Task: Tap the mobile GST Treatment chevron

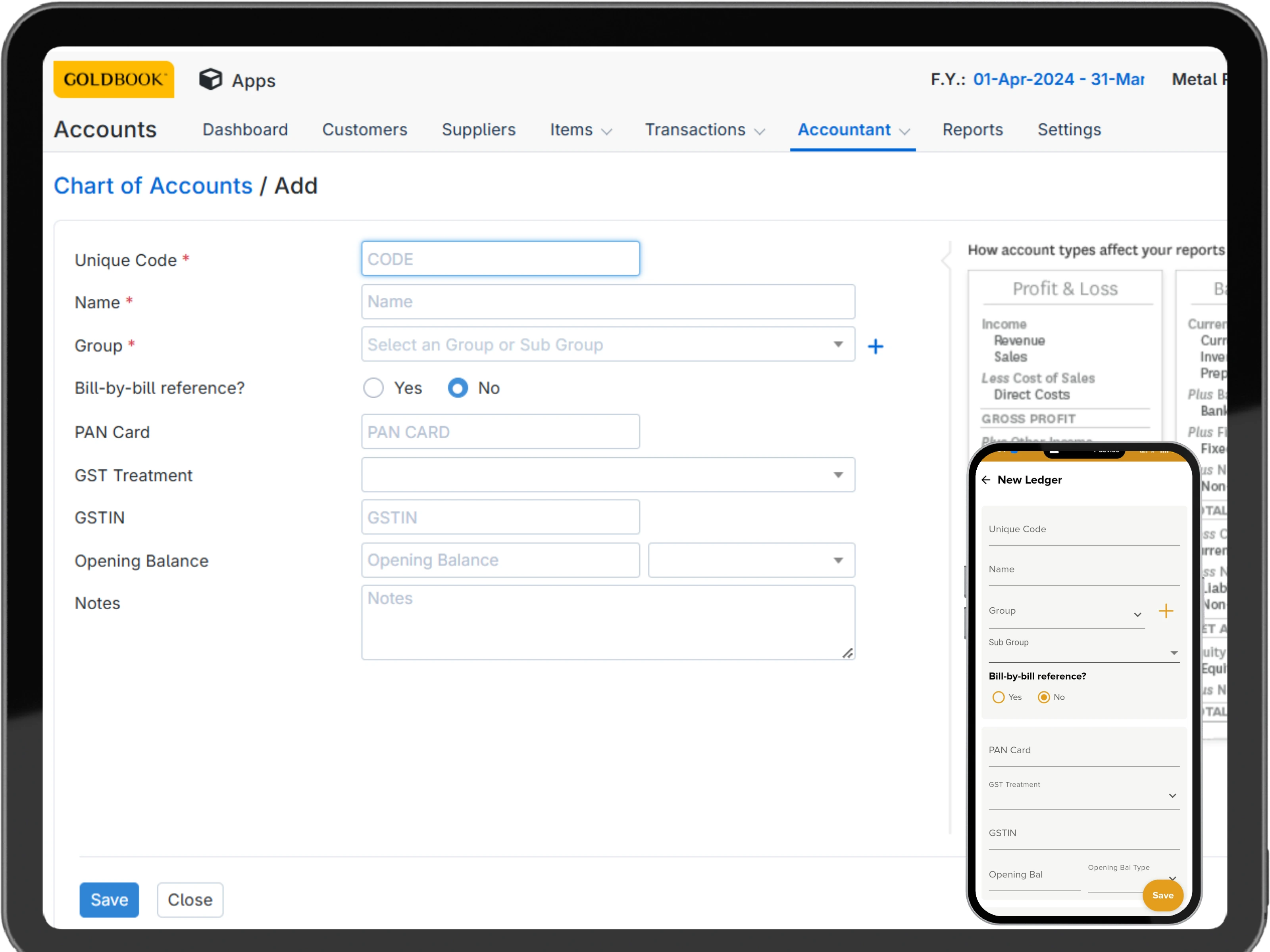Action: 1172,795
